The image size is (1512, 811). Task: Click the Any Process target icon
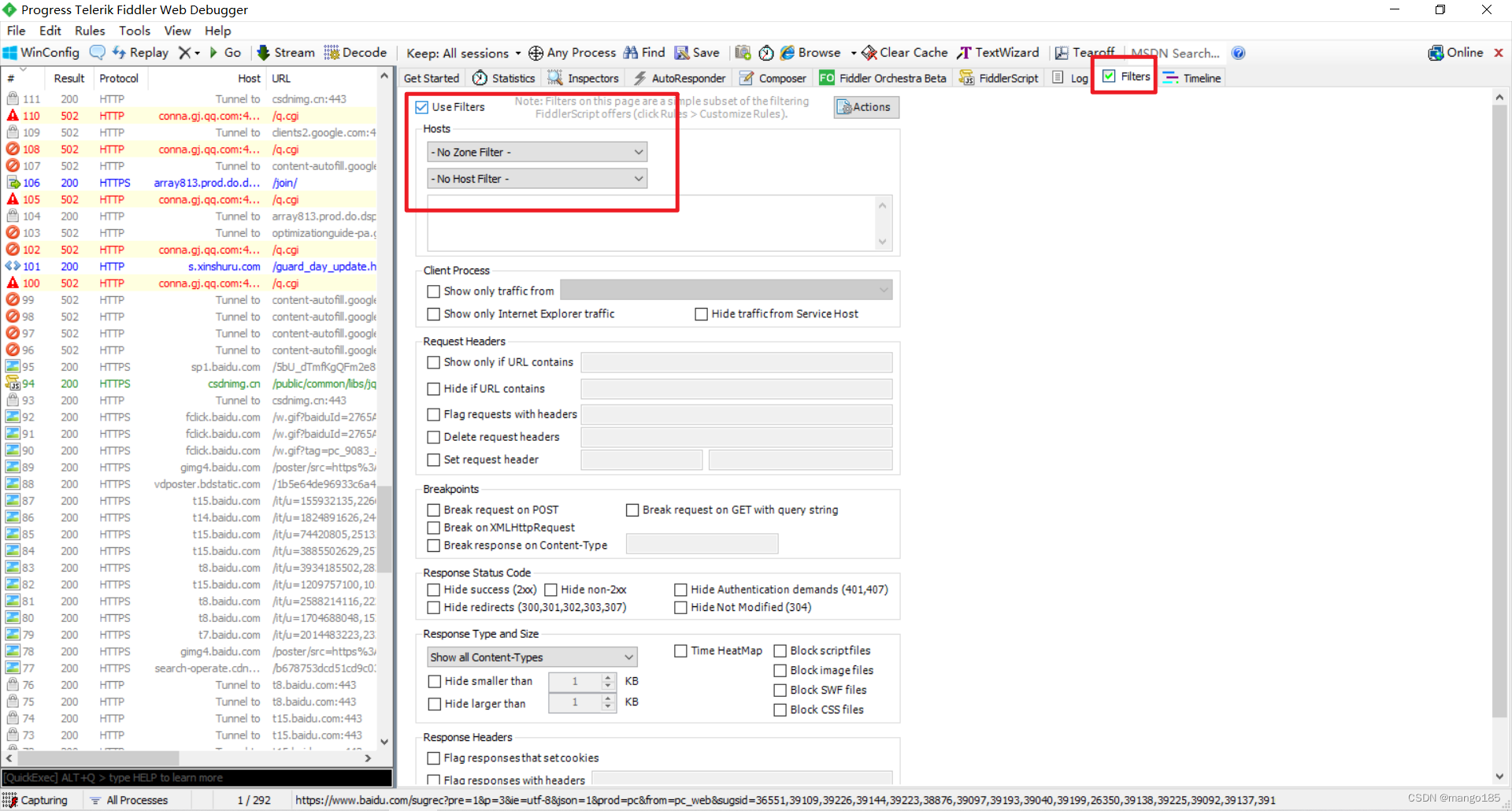click(535, 53)
